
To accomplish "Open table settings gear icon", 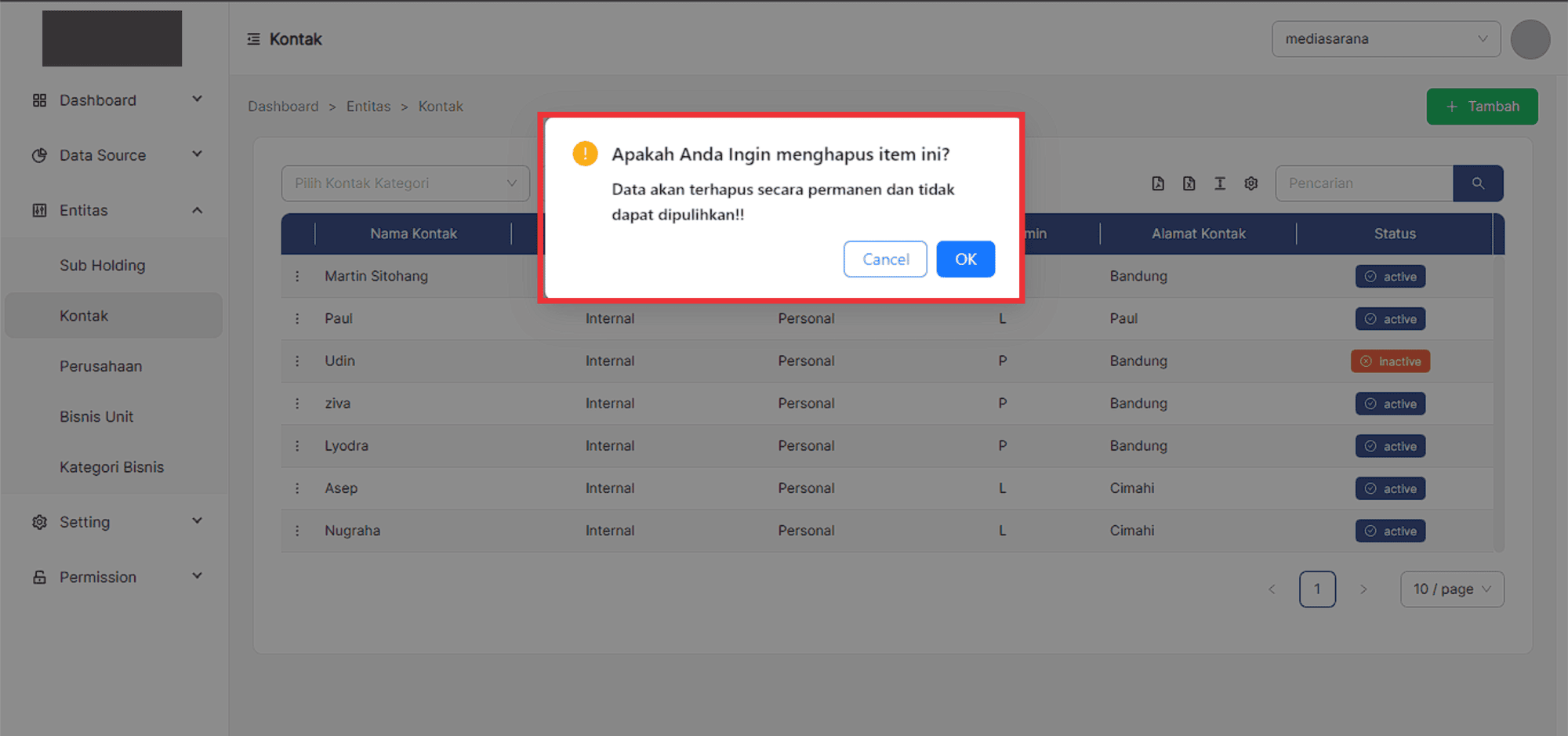I will tap(1251, 183).
